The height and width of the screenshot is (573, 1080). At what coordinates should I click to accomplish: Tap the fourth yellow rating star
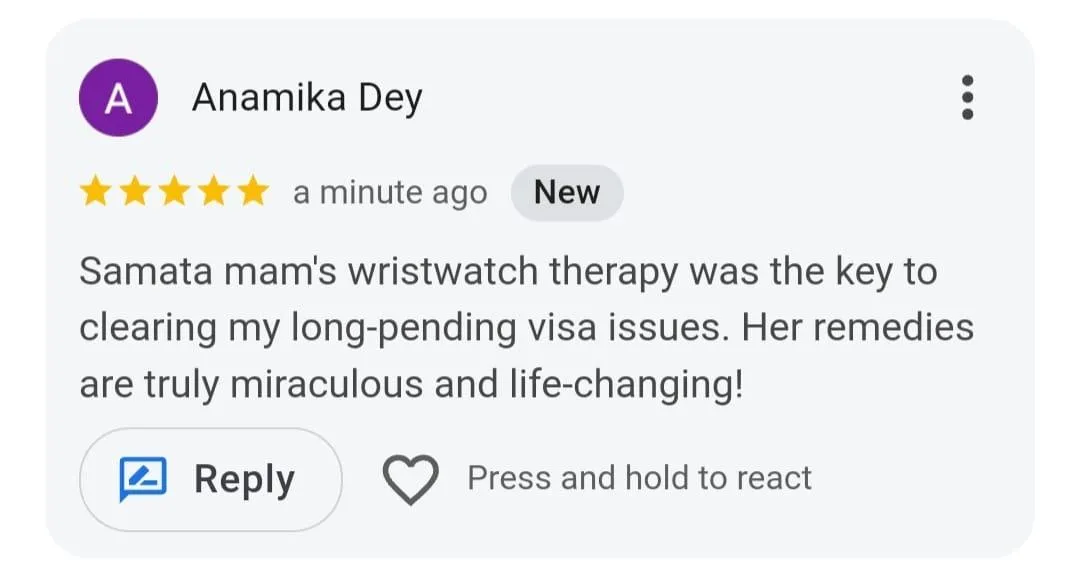(x=213, y=191)
